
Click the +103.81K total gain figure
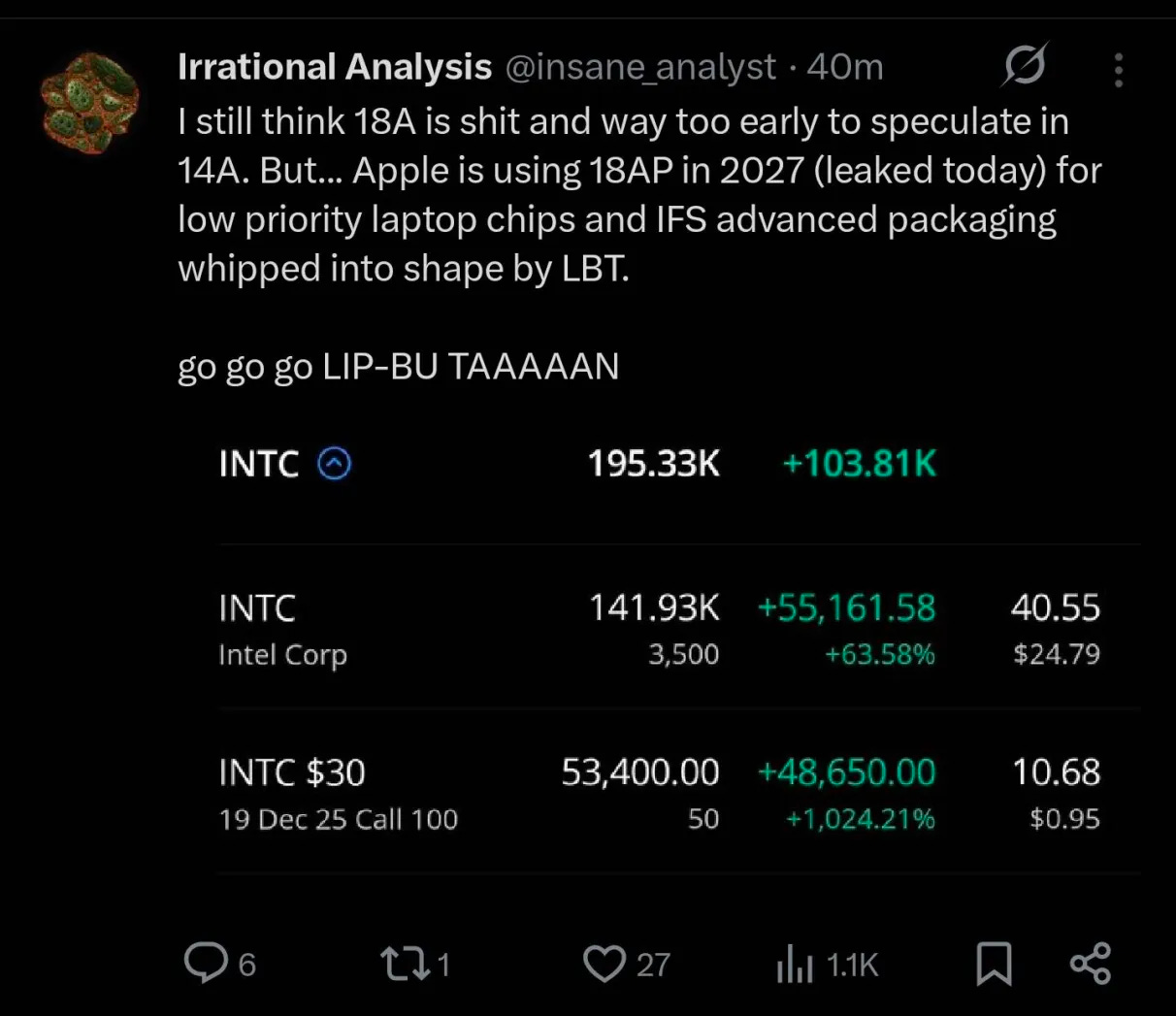[x=860, y=464]
